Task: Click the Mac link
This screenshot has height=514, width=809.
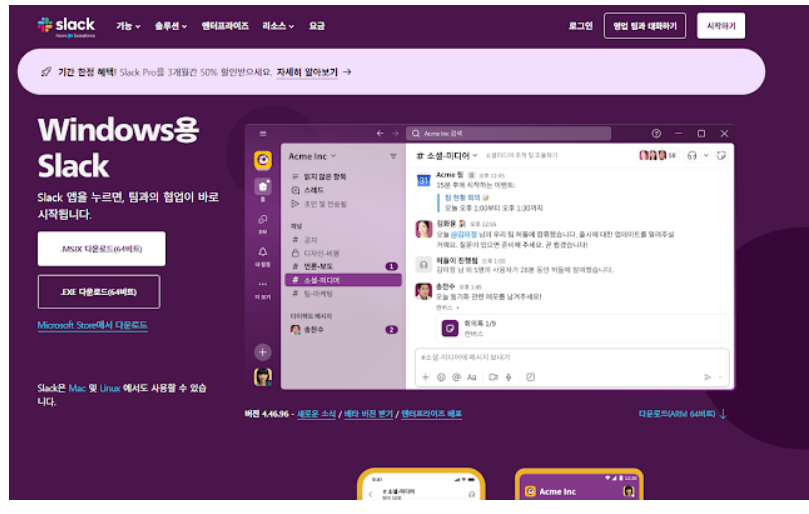Action: pos(77,388)
